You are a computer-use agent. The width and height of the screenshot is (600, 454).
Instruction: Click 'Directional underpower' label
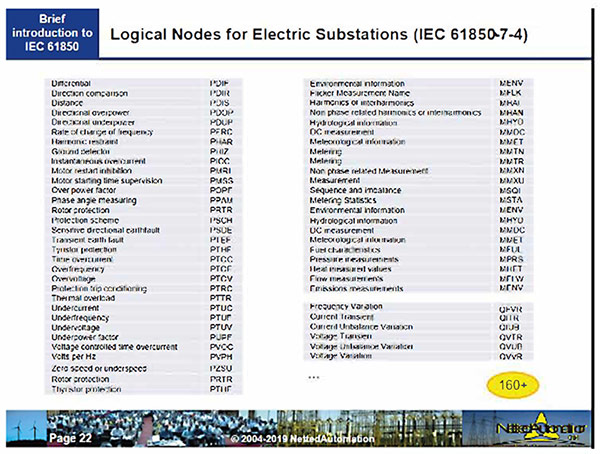[93, 122]
